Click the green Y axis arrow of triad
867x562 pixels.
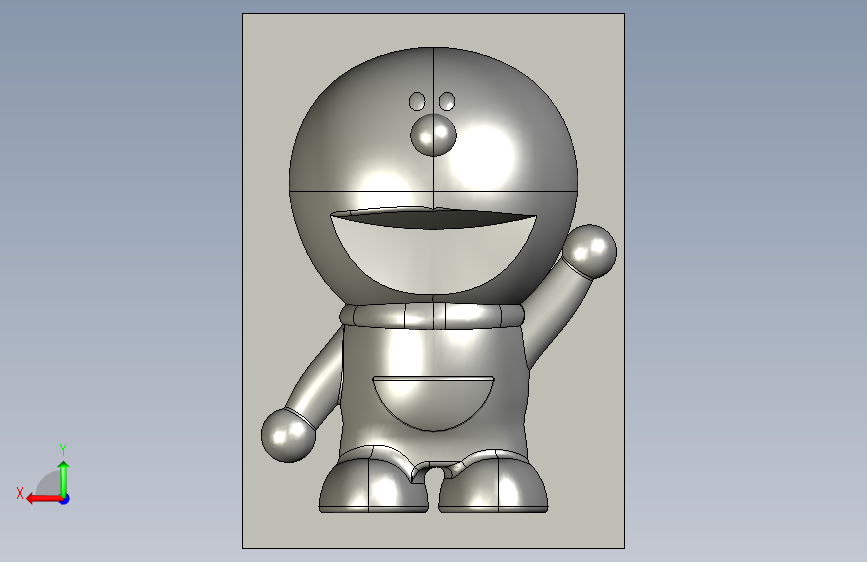64,479
